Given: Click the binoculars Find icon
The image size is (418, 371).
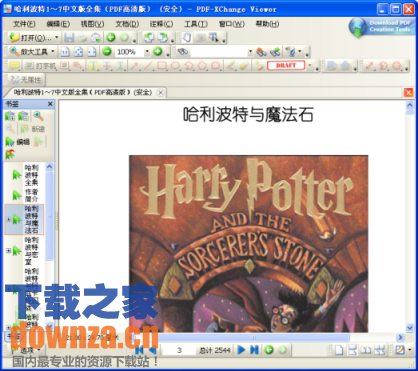Looking at the screenshot, I should [183, 52].
